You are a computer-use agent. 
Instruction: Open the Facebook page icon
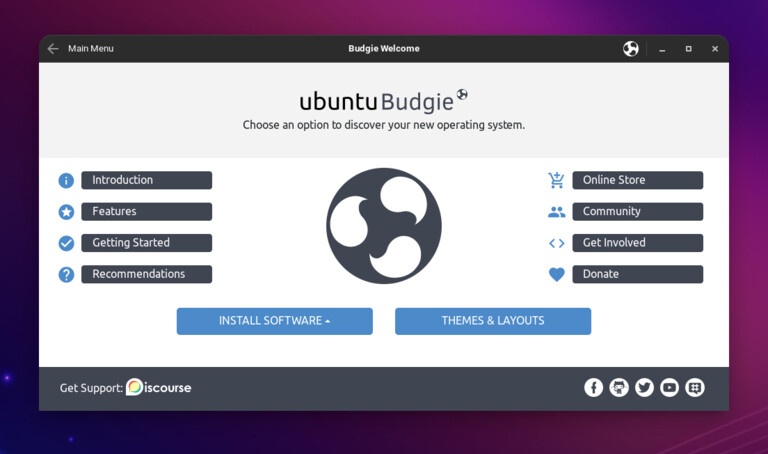593,388
